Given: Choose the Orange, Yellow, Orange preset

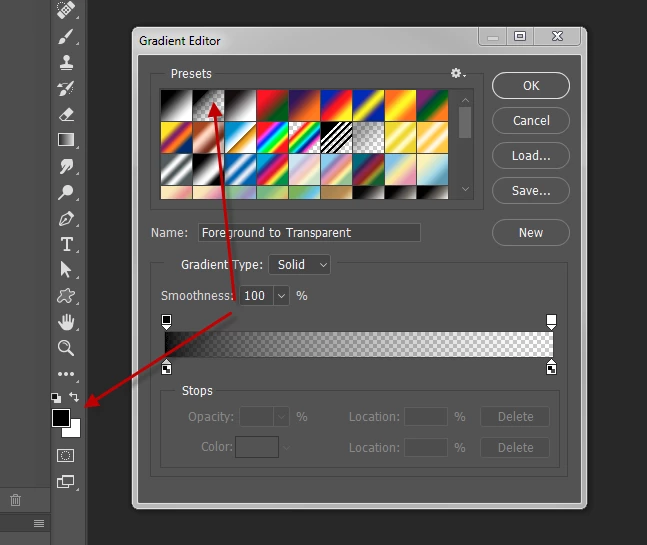Looking at the screenshot, I should tap(400, 105).
